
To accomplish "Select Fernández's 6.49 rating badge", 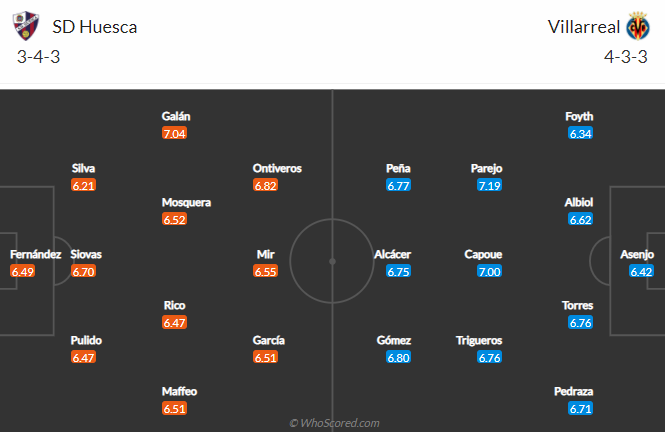I will coord(23,271).
